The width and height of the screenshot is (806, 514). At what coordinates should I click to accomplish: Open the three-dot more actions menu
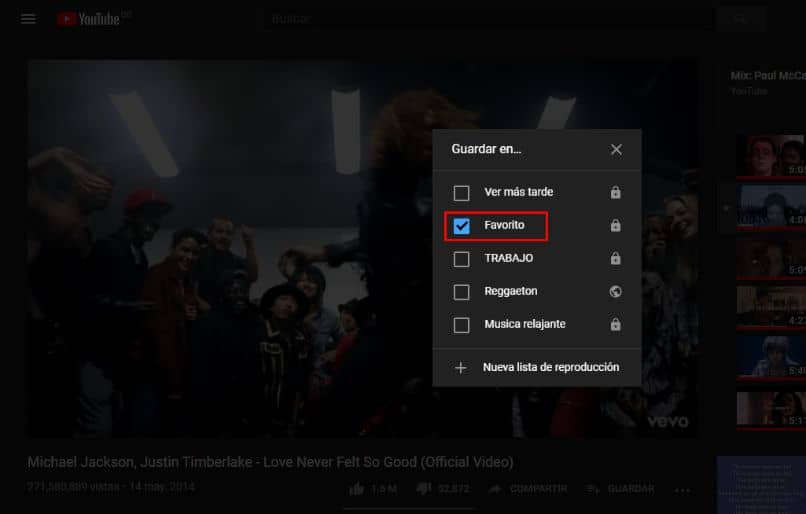[x=682, y=490]
